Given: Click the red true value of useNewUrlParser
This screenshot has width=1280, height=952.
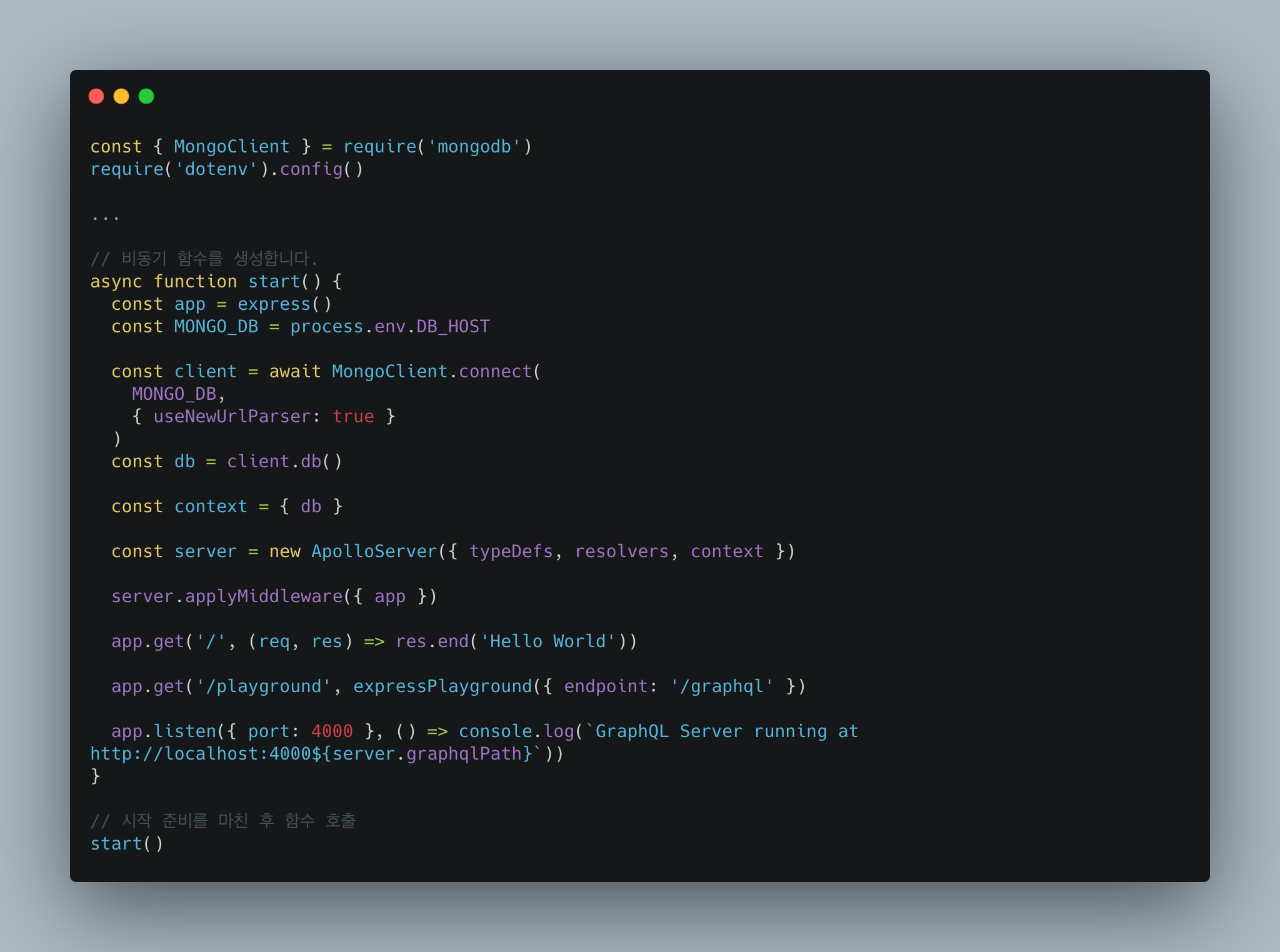Looking at the screenshot, I should (353, 417).
